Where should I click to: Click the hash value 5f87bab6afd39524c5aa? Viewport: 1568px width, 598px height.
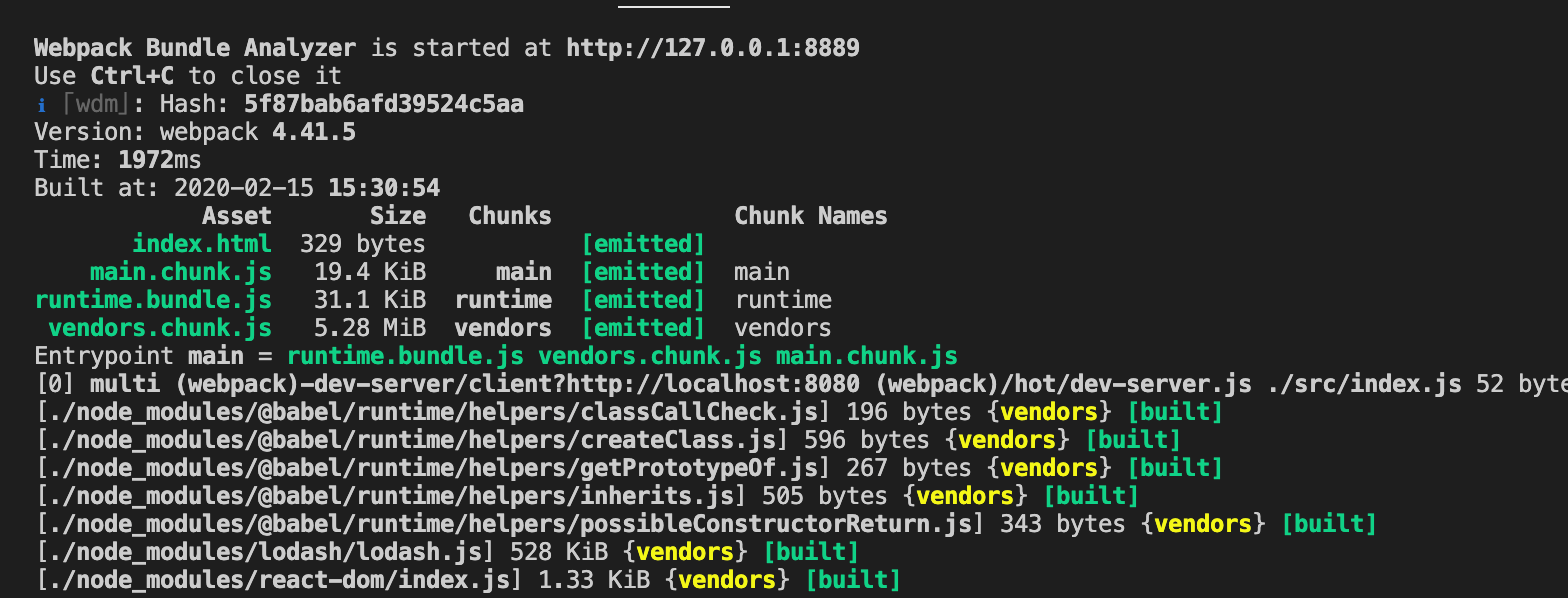[x=383, y=104]
